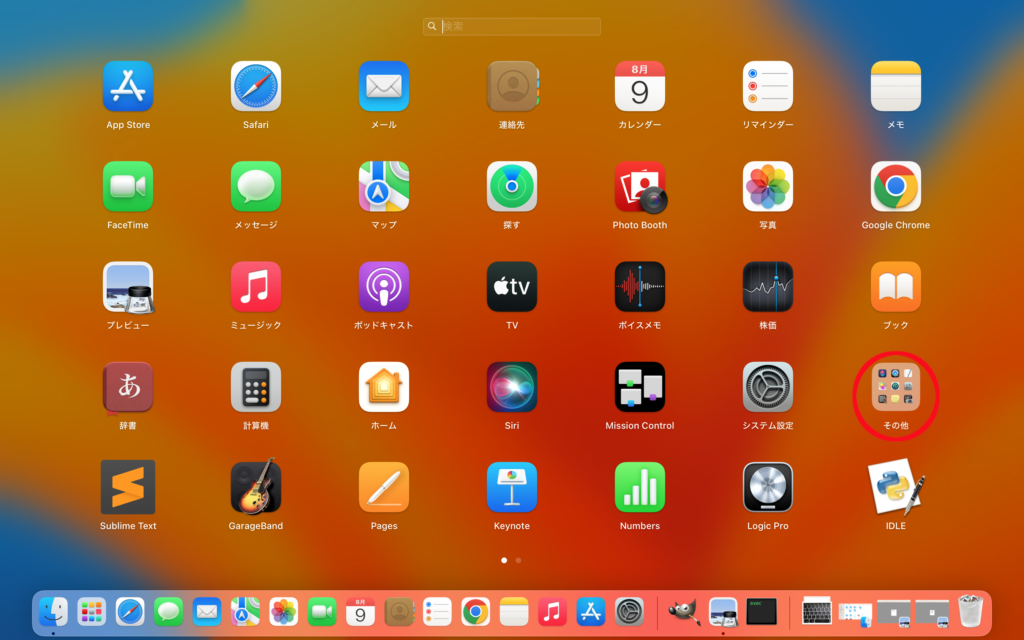Open Finder from the Dock

[53, 612]
